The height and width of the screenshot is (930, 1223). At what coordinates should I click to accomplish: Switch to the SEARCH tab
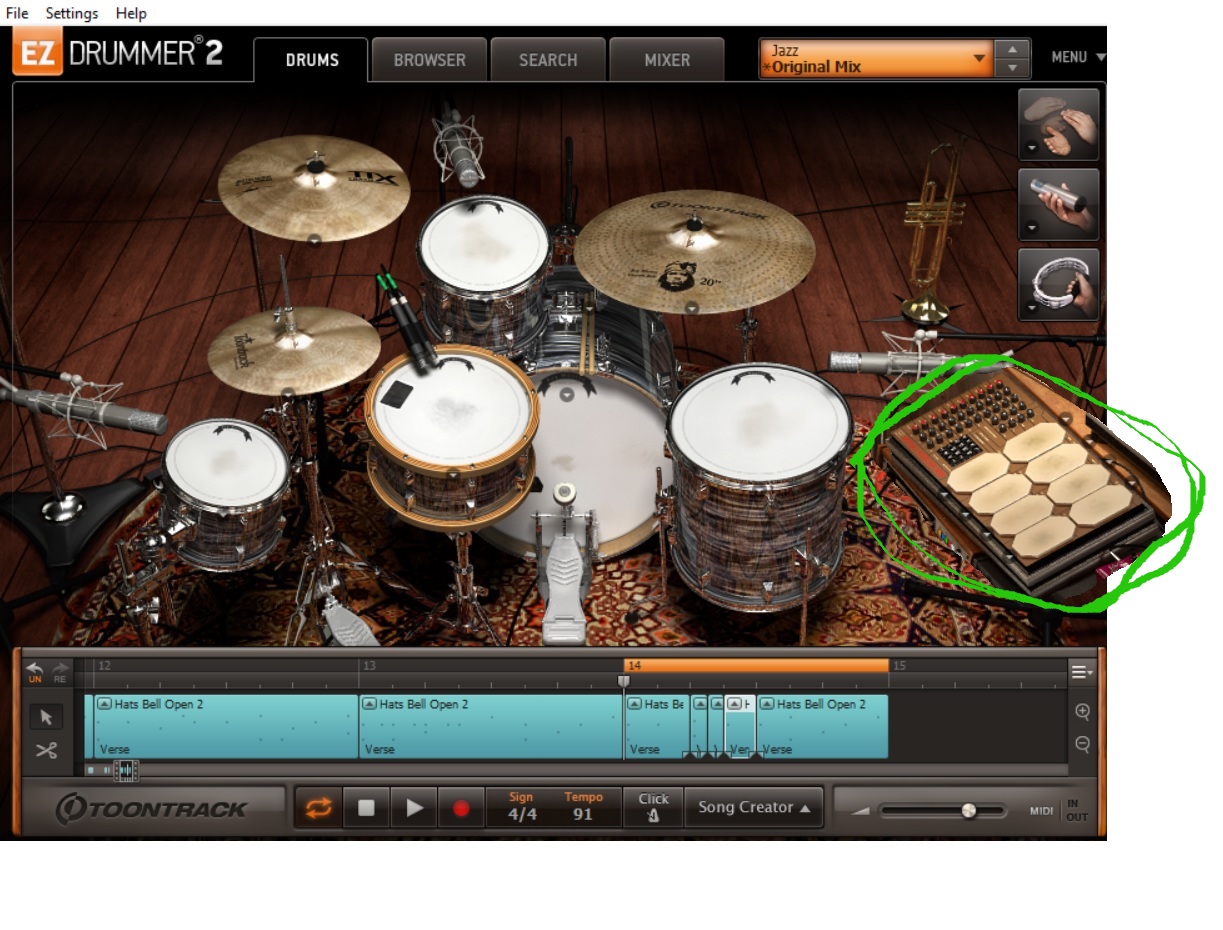548,60
